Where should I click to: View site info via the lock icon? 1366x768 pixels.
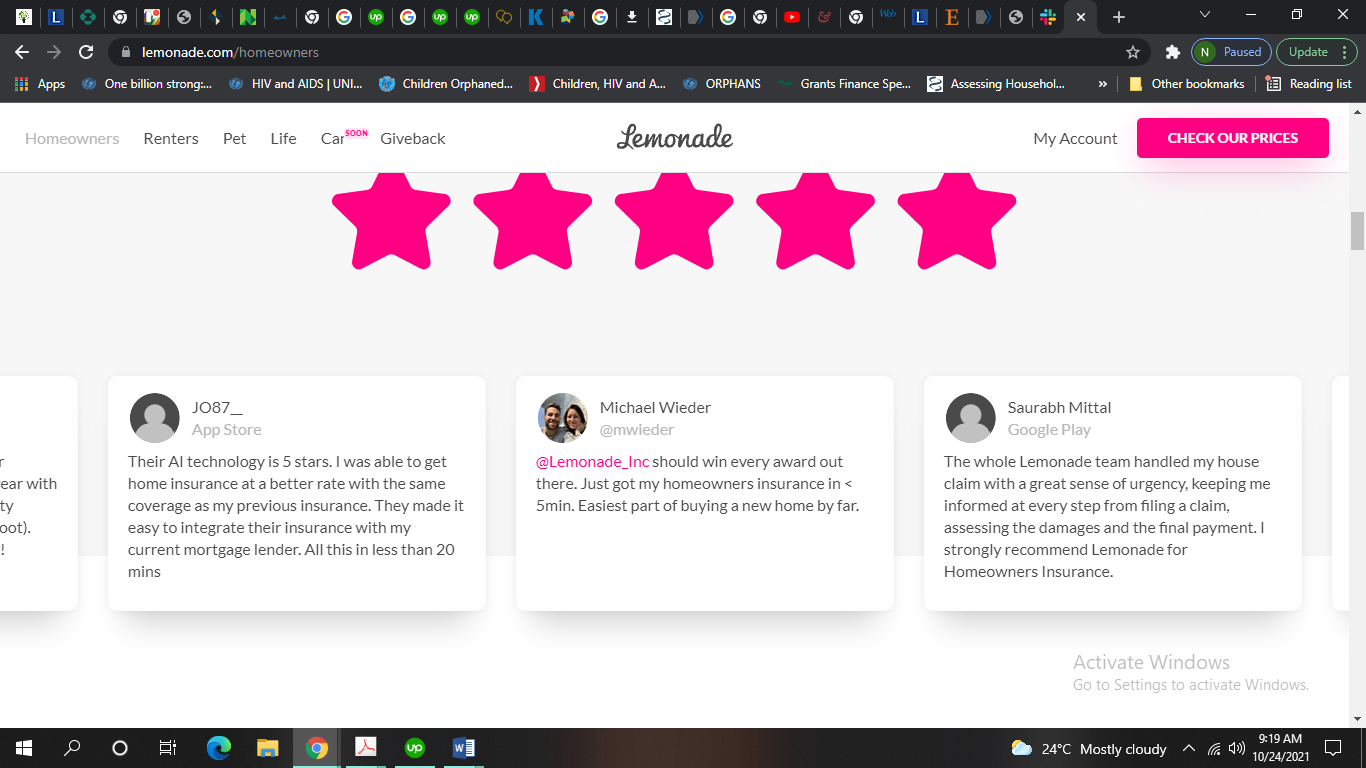tap(125, 52)
